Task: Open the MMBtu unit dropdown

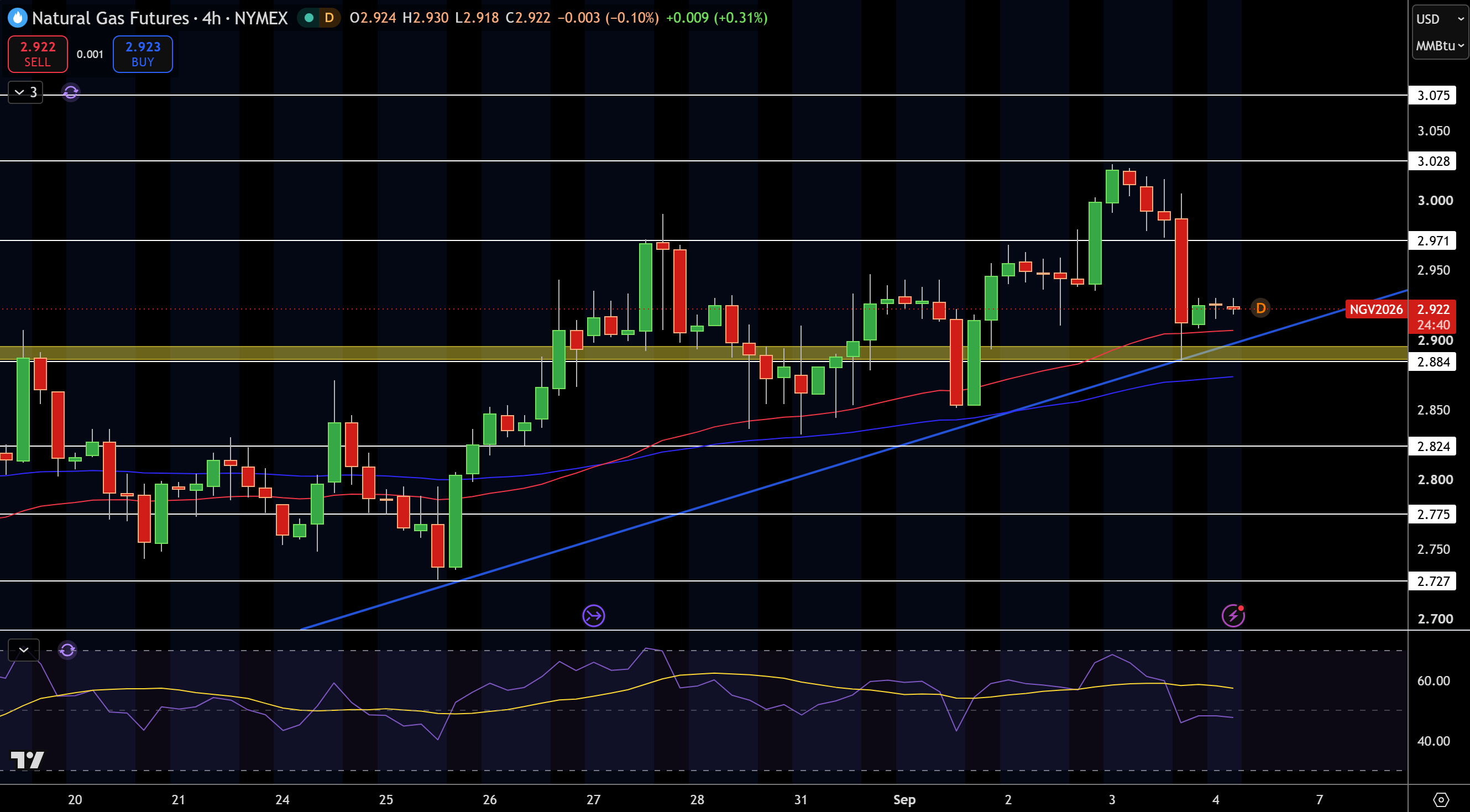Action: click(1440, 46)
